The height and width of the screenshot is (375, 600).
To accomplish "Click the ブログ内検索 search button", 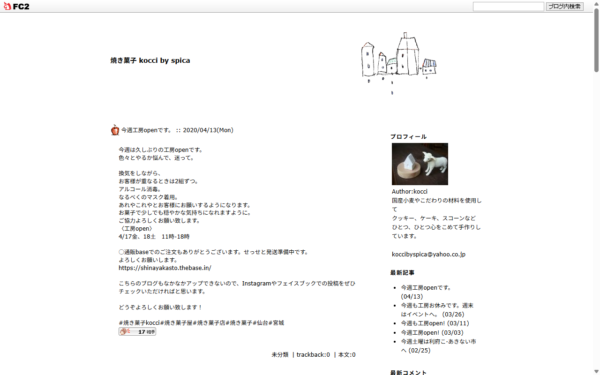I will pos(564,6).
